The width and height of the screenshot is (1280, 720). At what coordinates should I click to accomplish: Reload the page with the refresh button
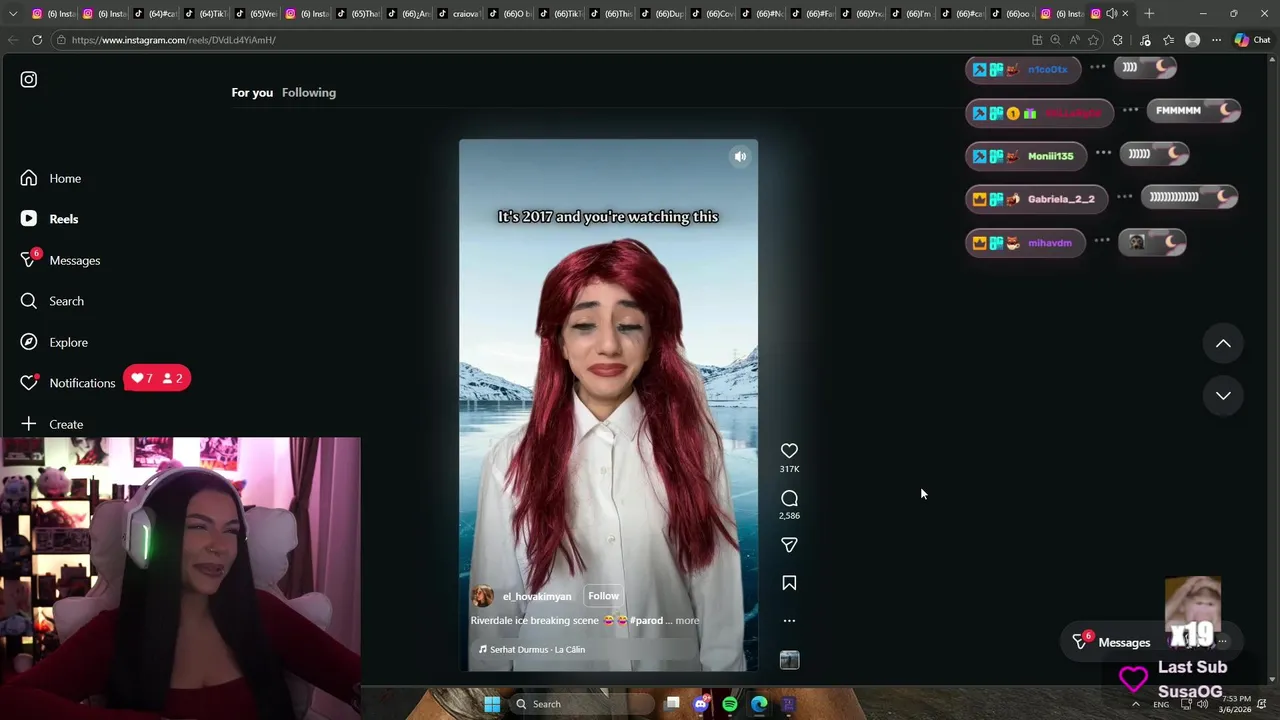coord(37,40)
